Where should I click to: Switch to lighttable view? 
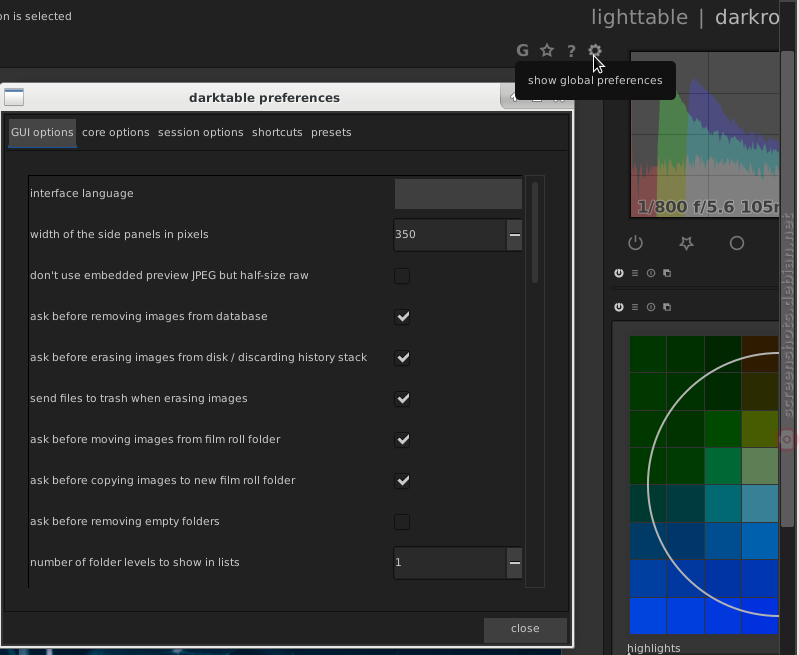tap(640, 17)
